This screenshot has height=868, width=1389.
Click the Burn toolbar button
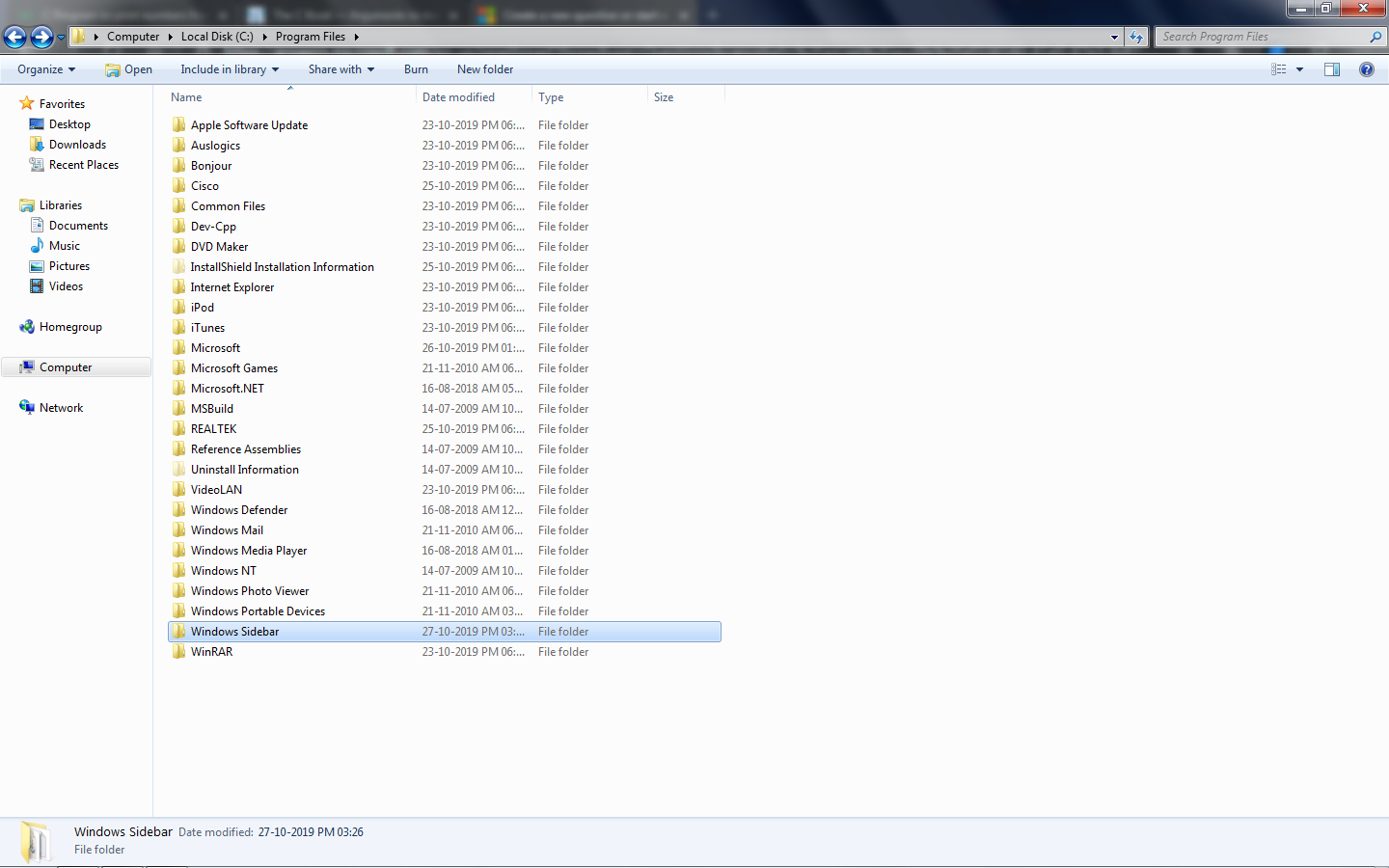(416, 69)
